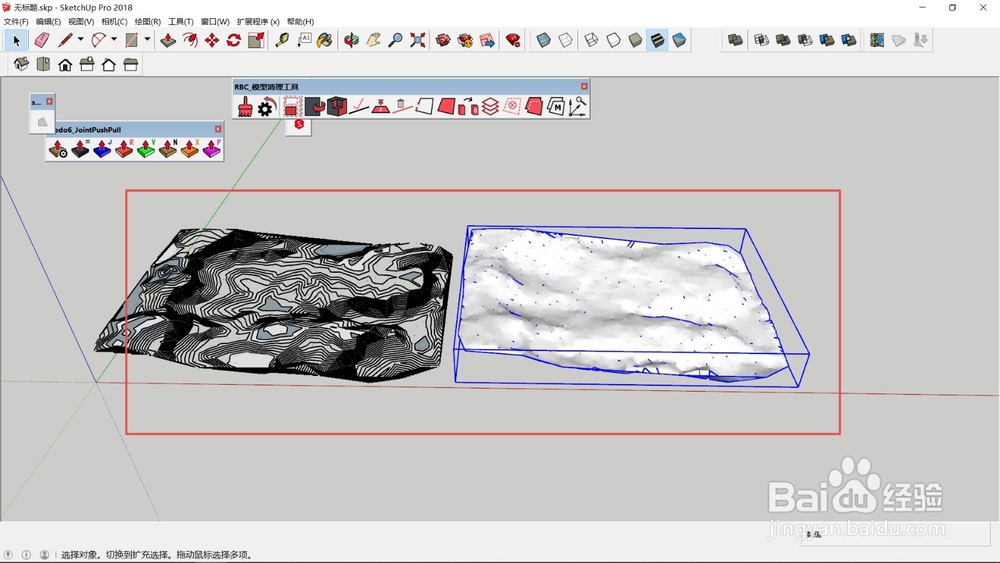Viewport: 1000px width, 563px height.
Task: Choose the Text label tool
Action: pos(304,41)
